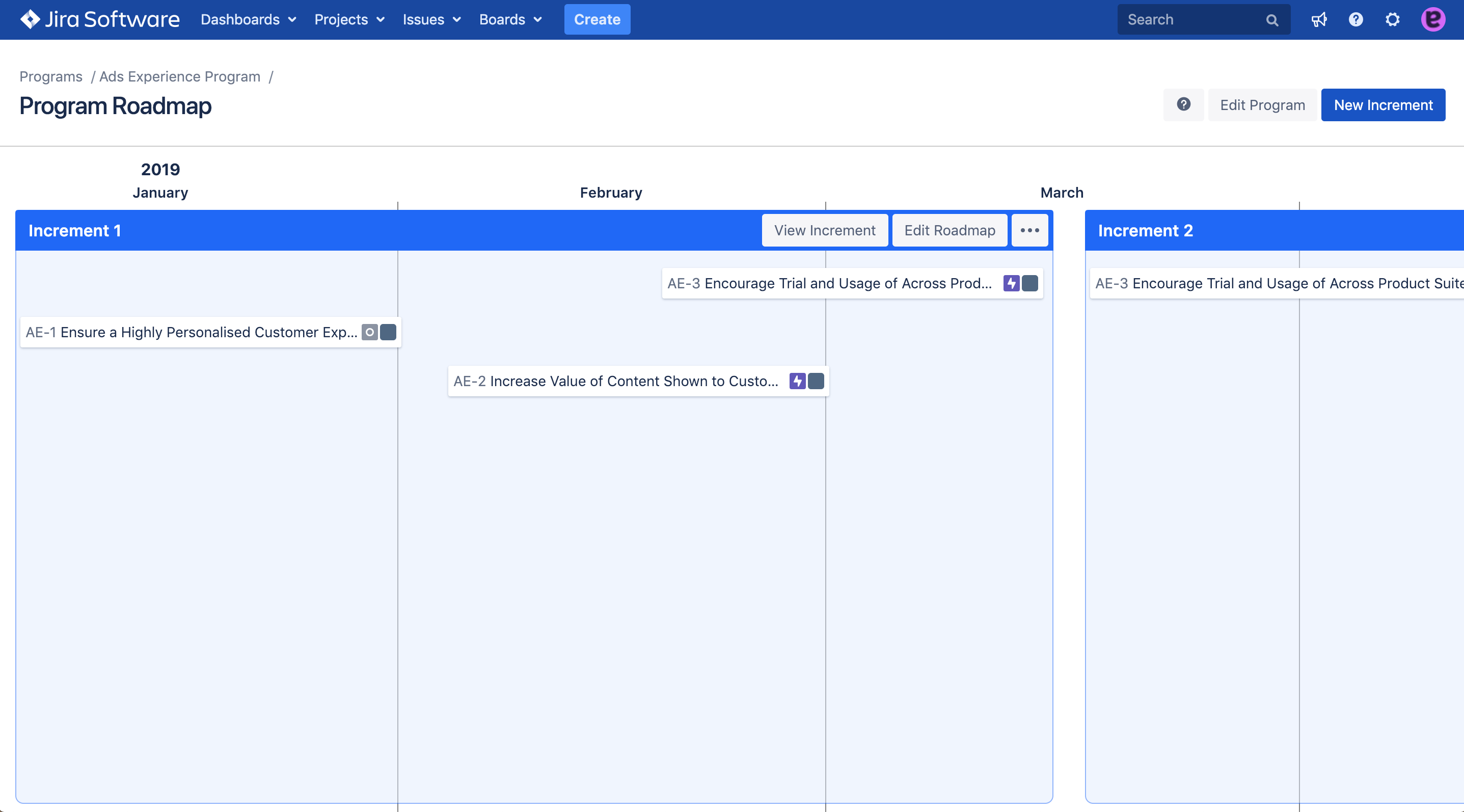Click the February month label
Image resolution: width=1464 pixels, height=812 pixels.
[611, 193]
